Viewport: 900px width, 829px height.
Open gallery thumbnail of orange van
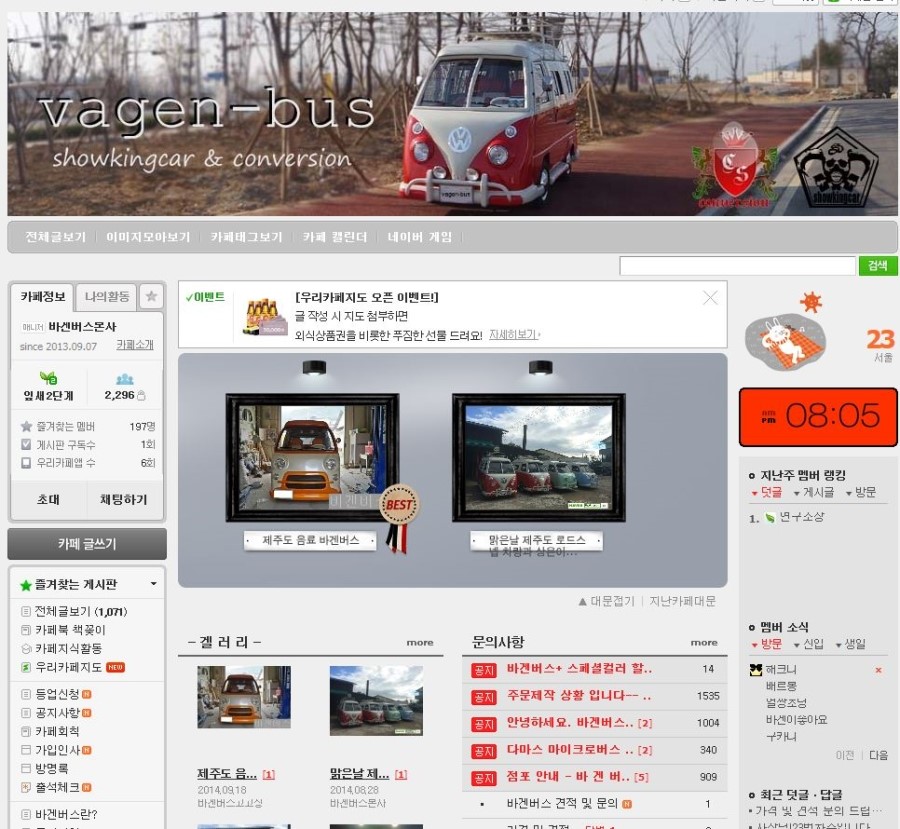[x=244, y=697]
